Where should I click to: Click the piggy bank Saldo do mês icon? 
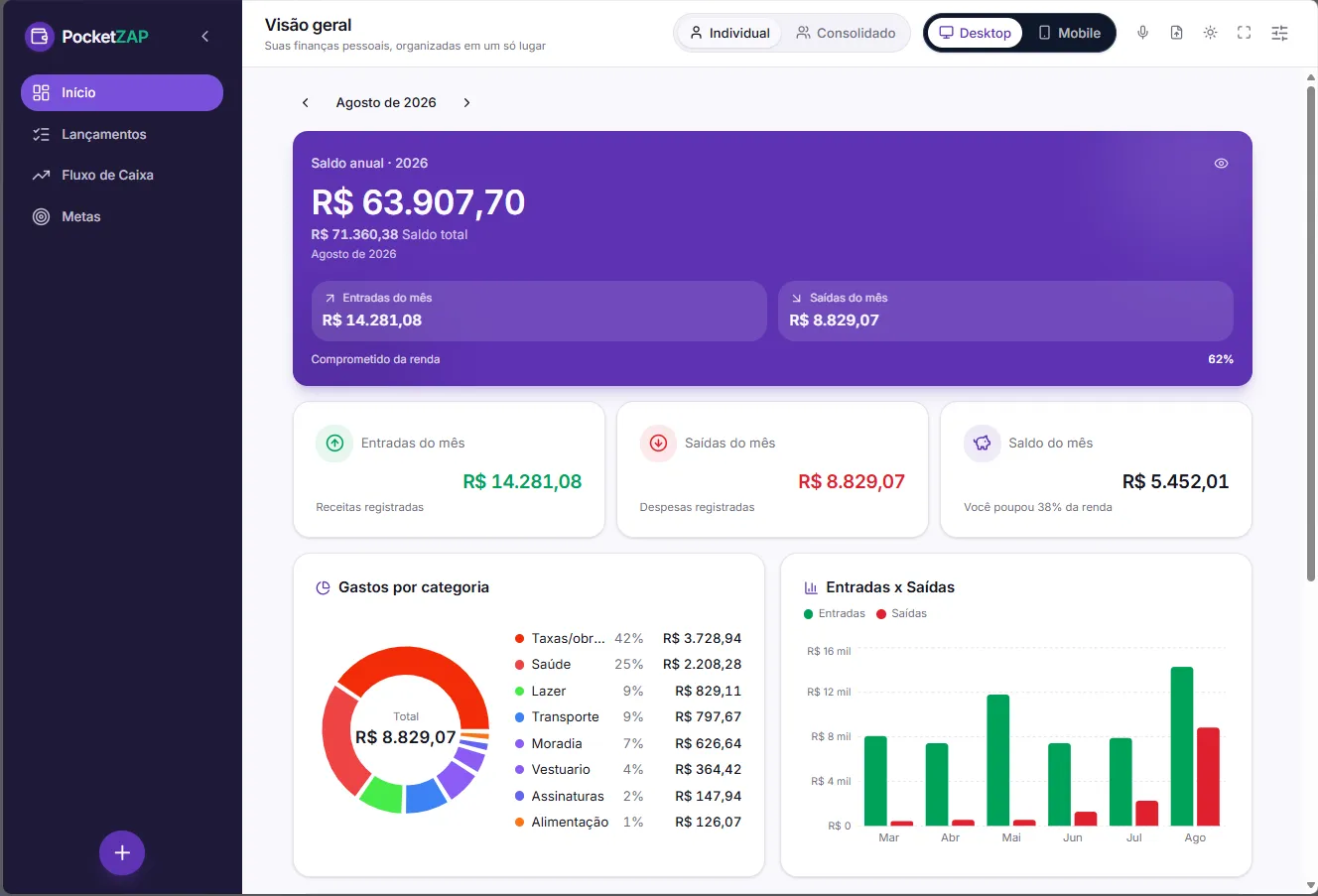pos(983,444)
